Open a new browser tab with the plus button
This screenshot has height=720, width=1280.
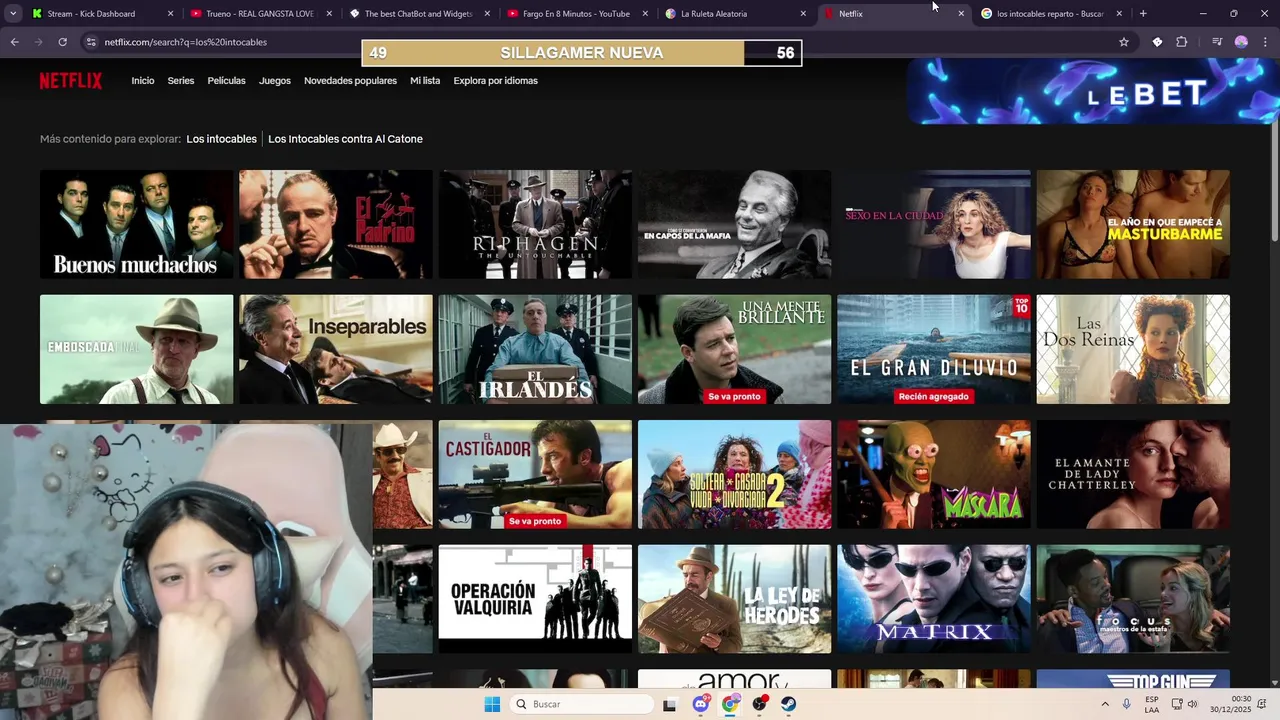pyautogui.click(x=1143, y=14)
